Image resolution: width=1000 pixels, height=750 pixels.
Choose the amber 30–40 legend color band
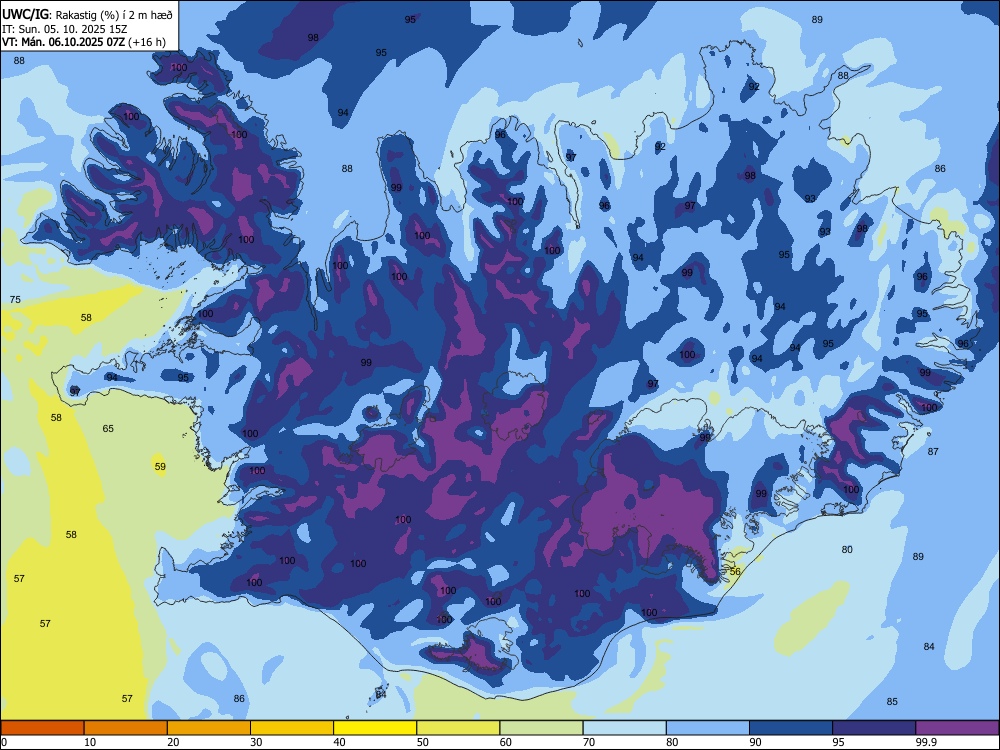pos(292,728)
